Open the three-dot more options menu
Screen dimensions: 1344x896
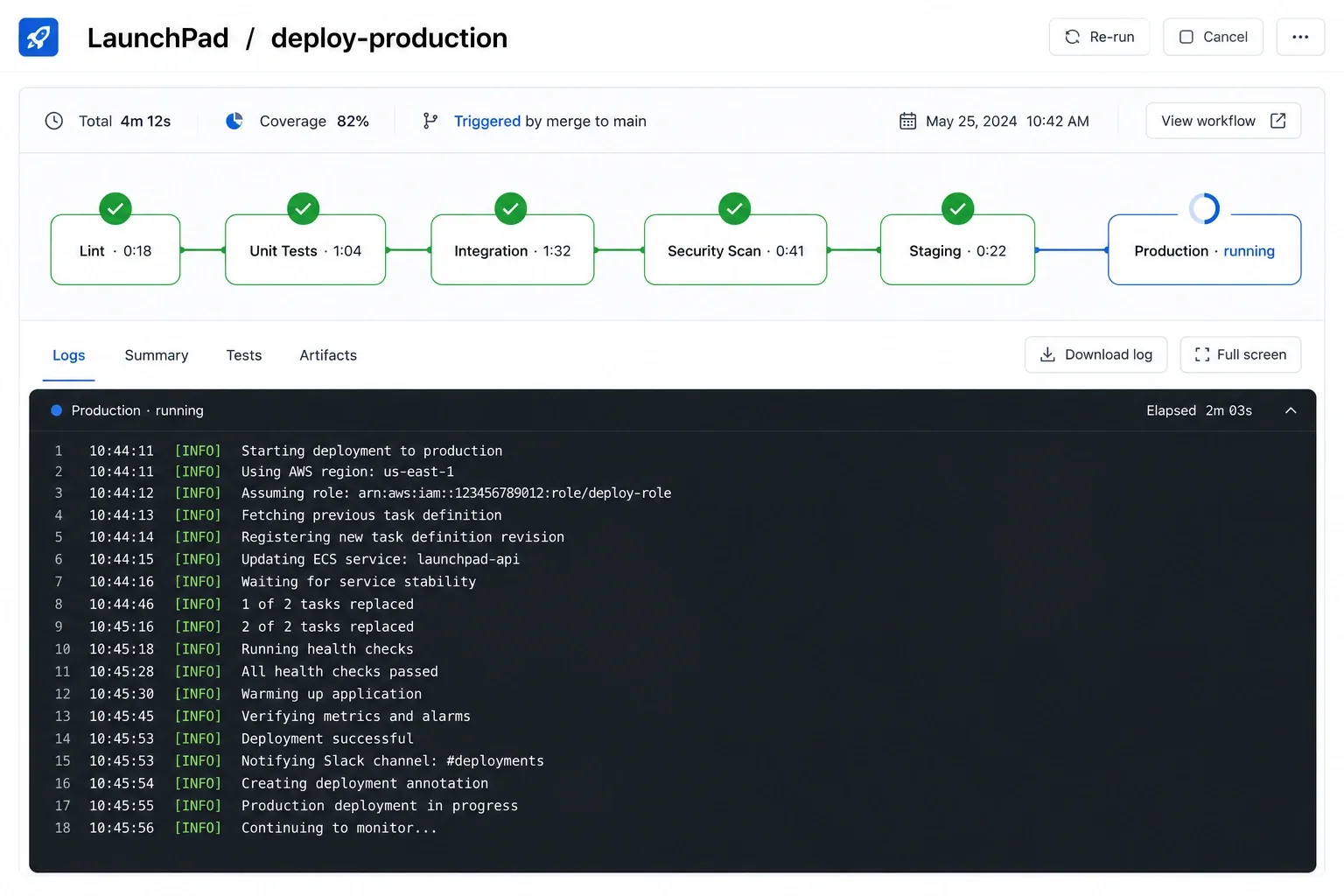coord(1300,37)
